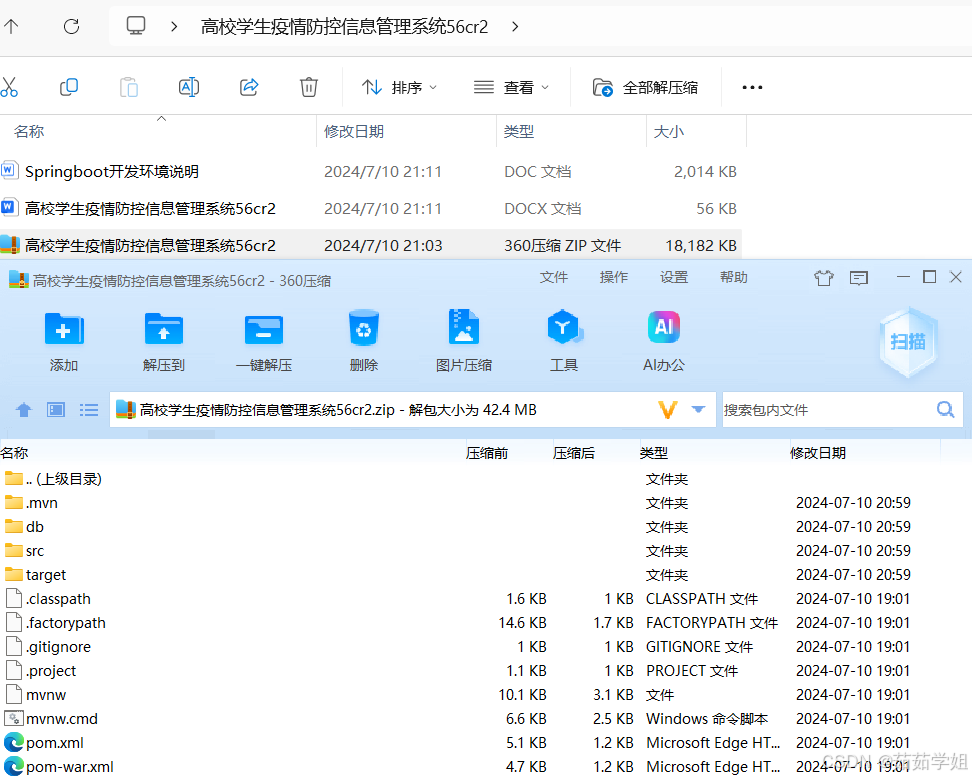
Task: Open the 查看 view dropdown
Action: 511,87
